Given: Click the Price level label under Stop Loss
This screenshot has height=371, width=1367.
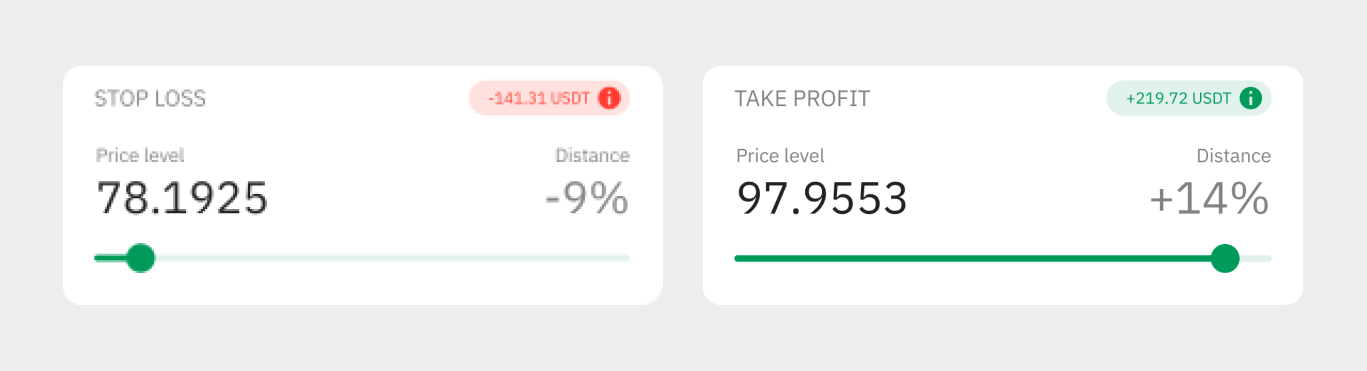Looking at the screenshot, I should 140,155.
